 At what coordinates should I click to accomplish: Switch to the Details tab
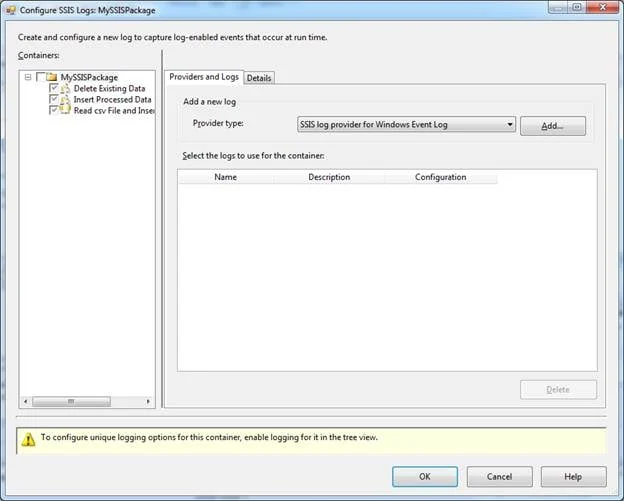point(259,78)
